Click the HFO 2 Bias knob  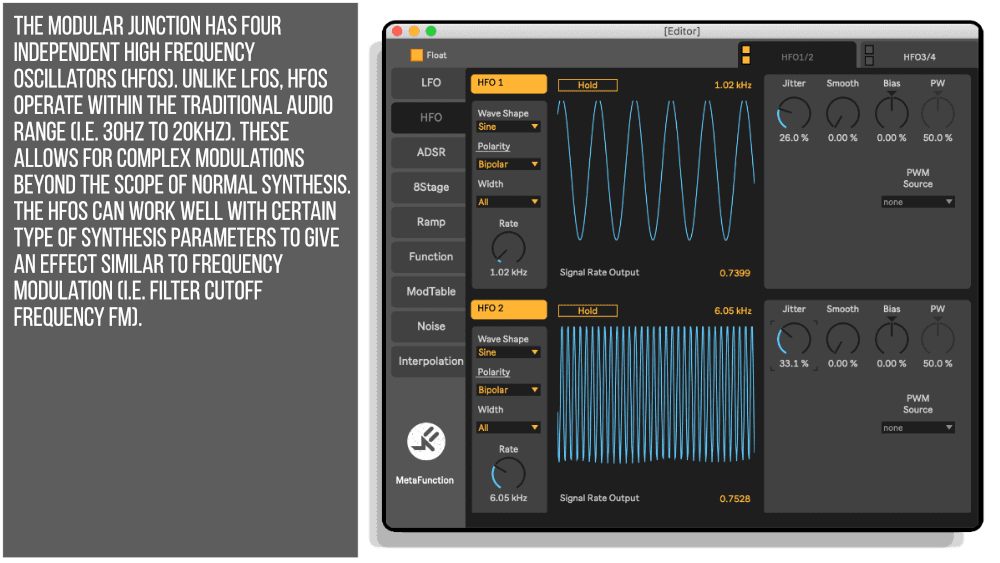tap(891, 339)
